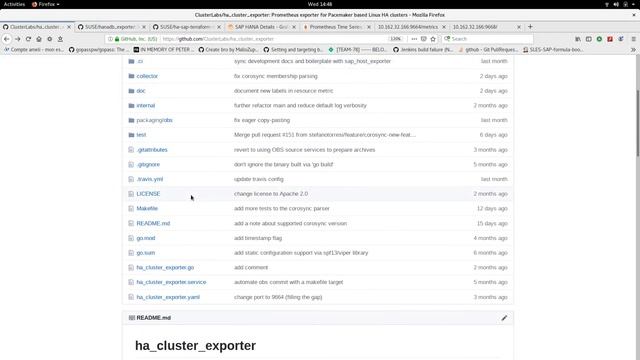The width and height of the screenshot is (640, 360).
Task: Open commit 'change license to Apache 2.0'
Action: [x=271, y=194]
